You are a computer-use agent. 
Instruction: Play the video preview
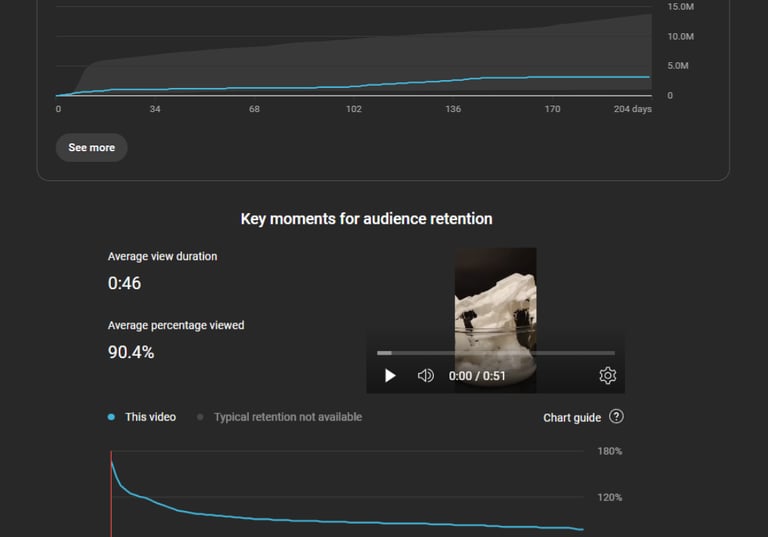(x=390, y=376)
